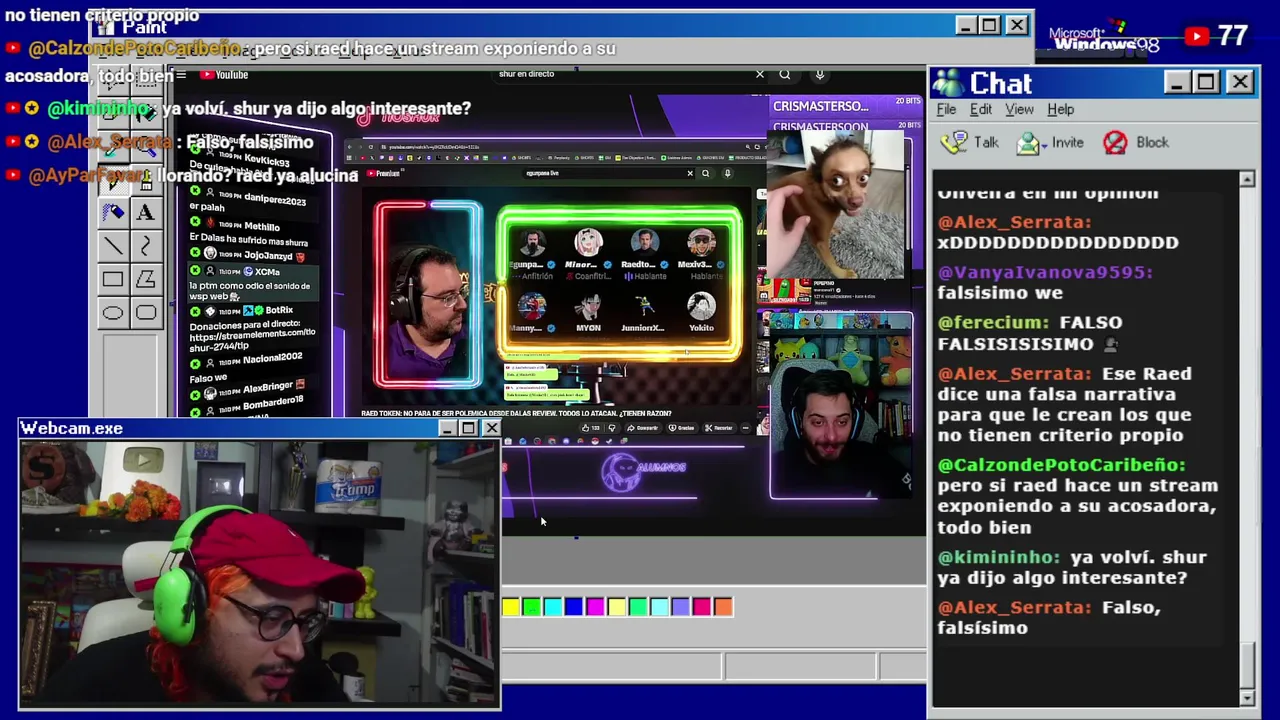This screenshot has width=1280, height=720.
Task: Pick the magenta color swatch
Action: pyautogui.click(x=595, y=606)
